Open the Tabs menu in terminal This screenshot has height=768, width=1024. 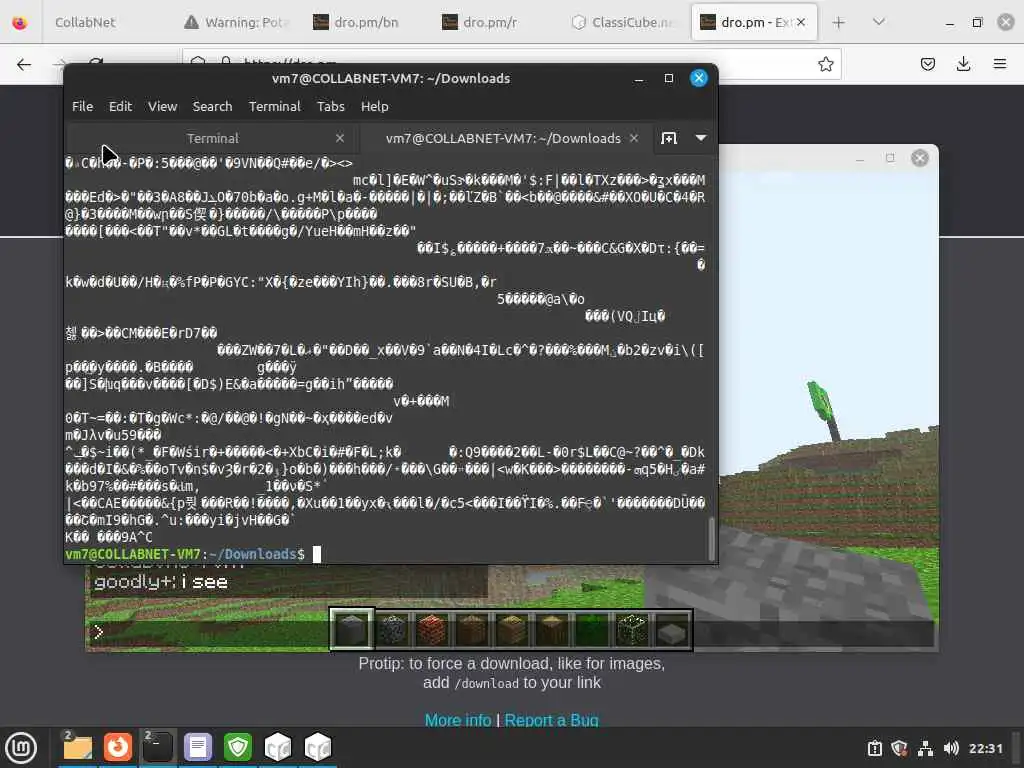330,106
